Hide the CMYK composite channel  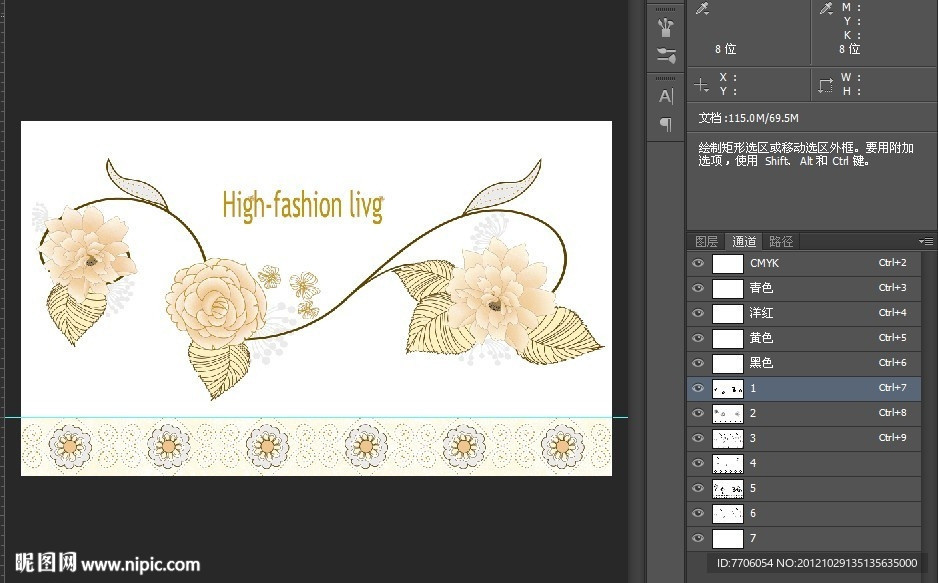697,264
